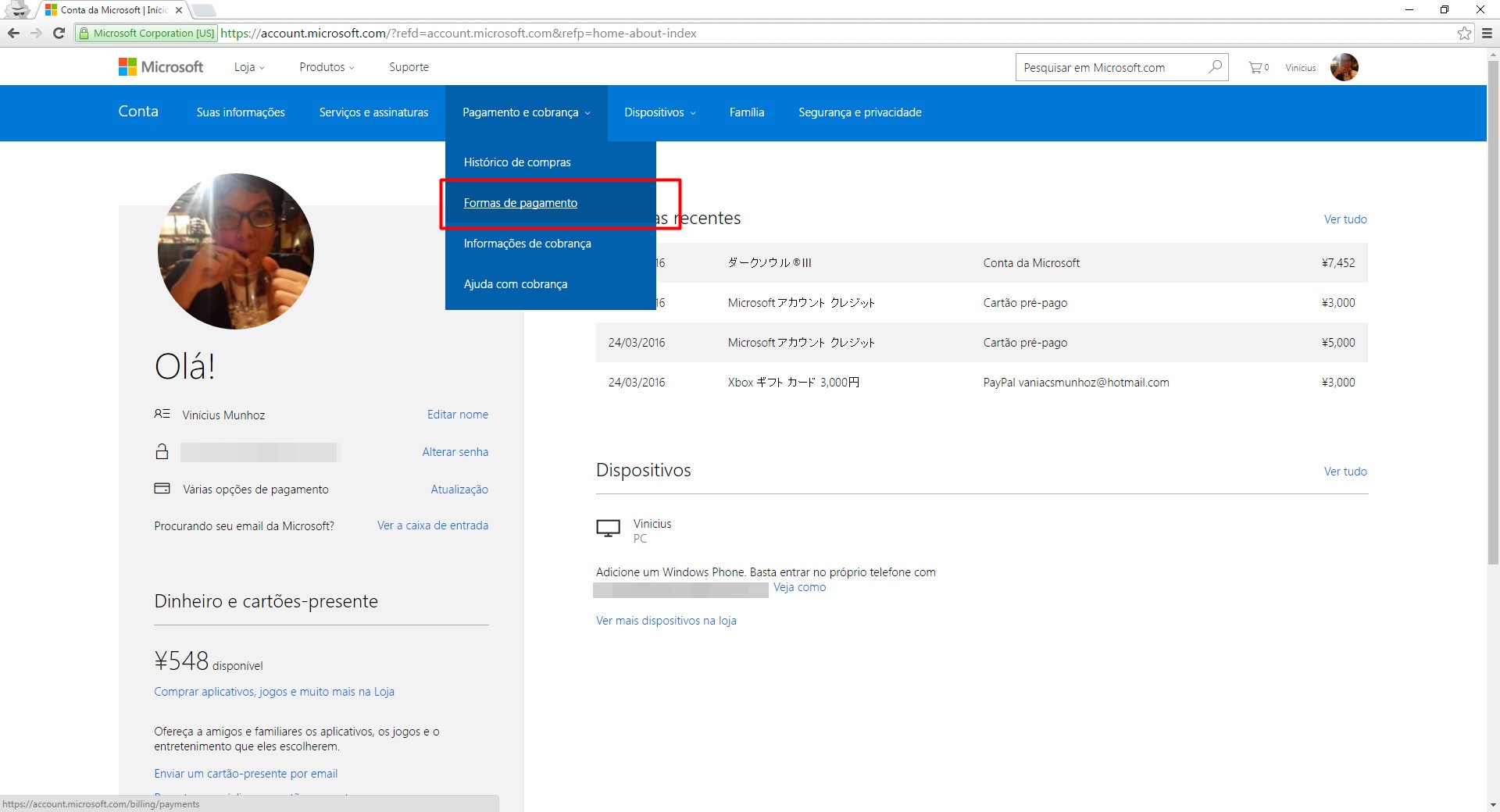The height and width of the screenshot is (812, 1500).
Task: Click the header profile avatar
Action: 1345,67
